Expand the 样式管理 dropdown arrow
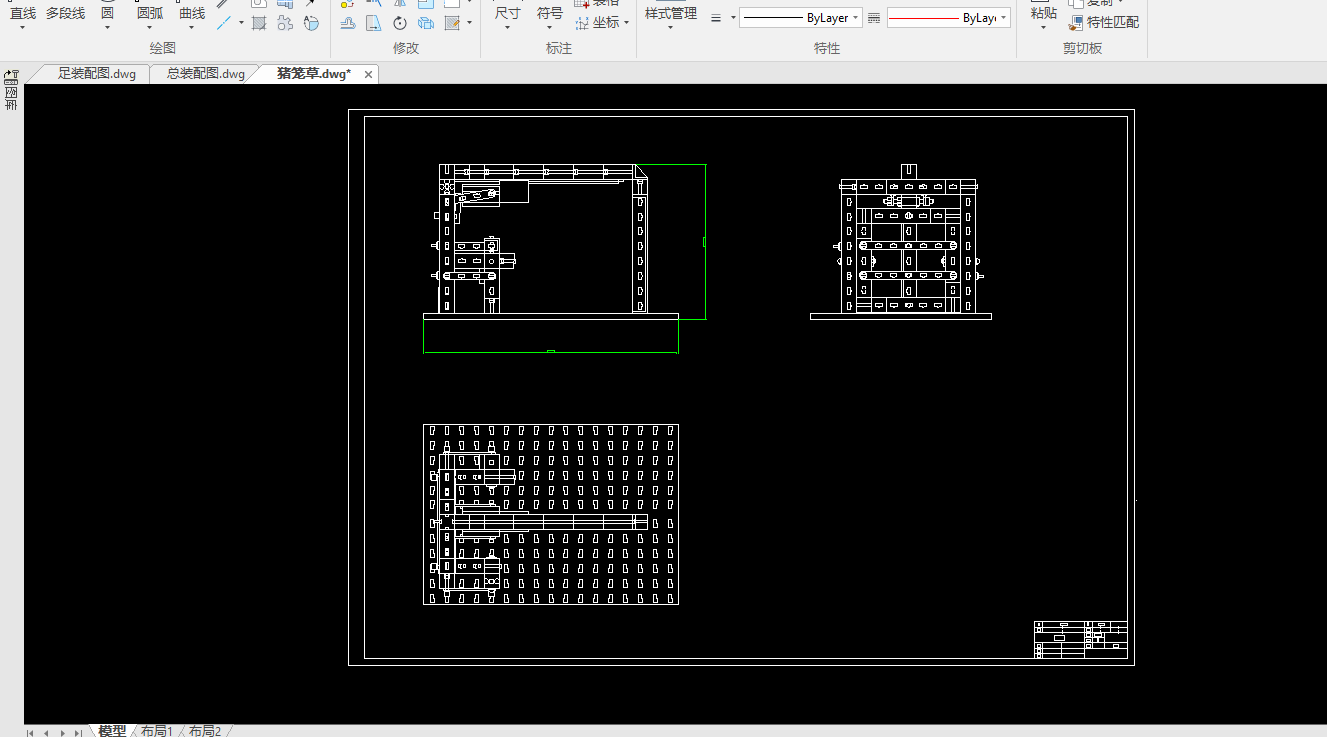 point(670,28)
